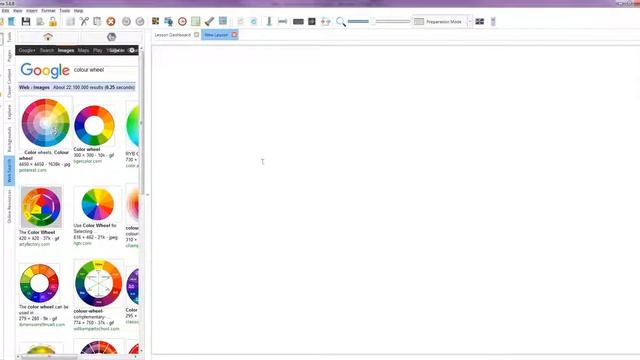Close the Lesson Dashboard tab
This screenshot has height=360, width=640.
coord(197,35)
